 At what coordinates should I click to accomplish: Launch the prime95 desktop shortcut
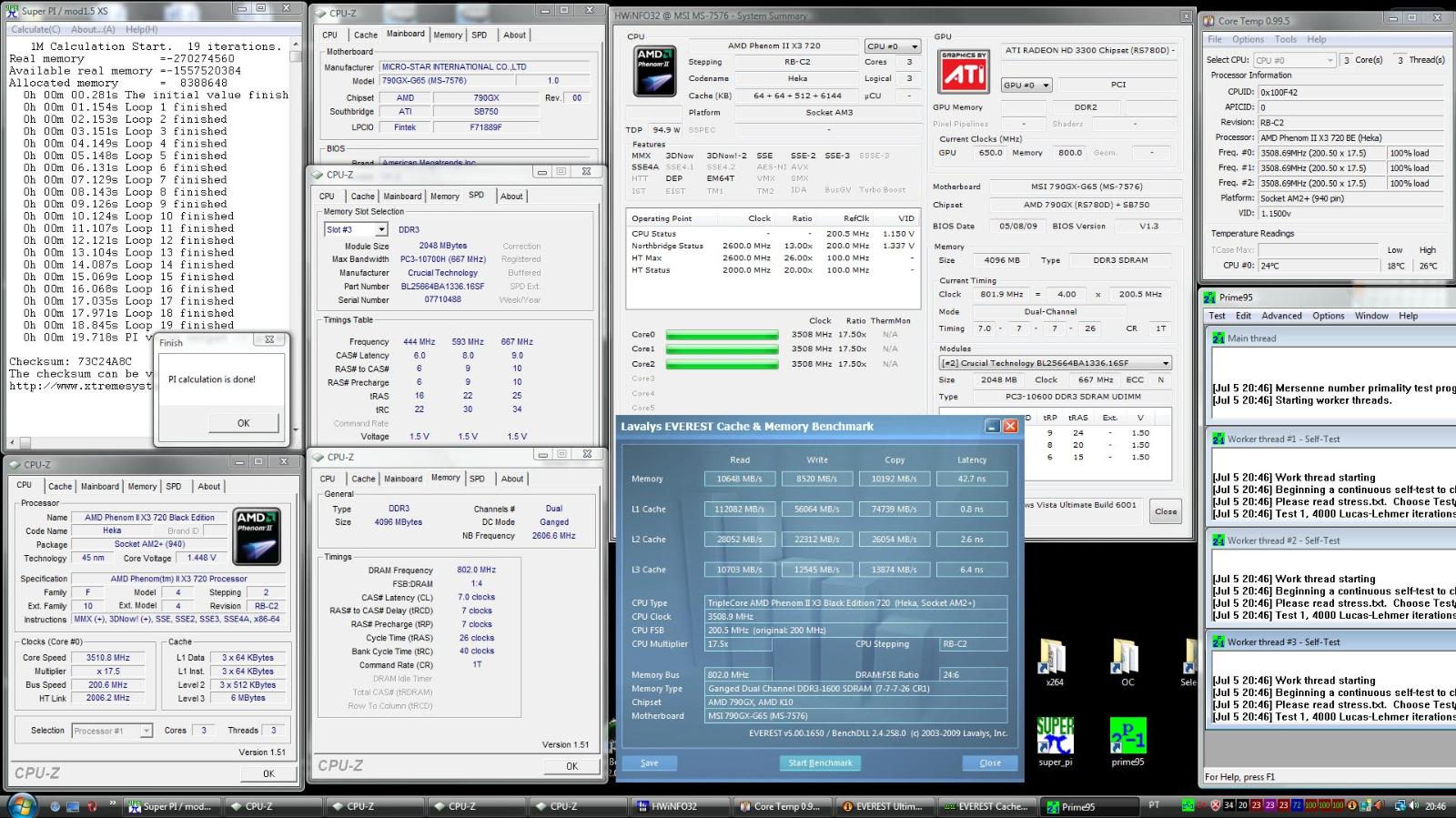(x=1127, y=742)
